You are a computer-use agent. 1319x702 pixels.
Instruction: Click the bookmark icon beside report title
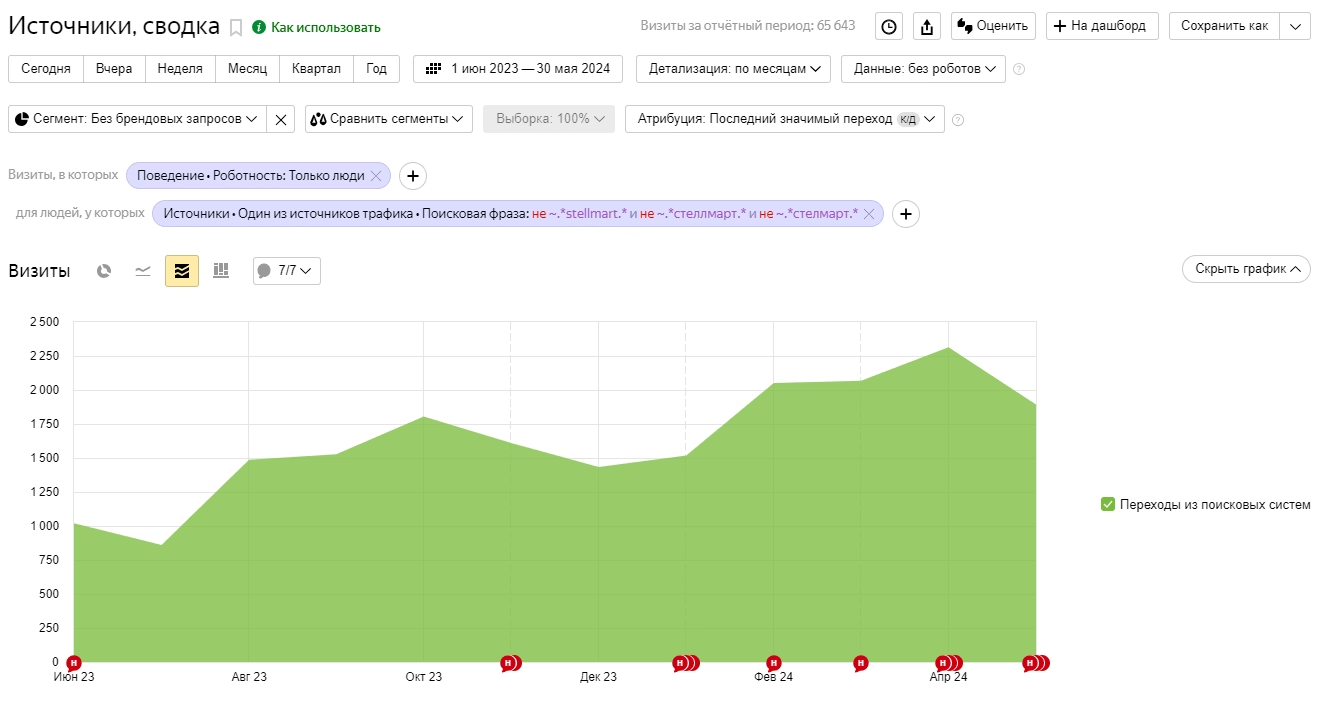(x=236, y=28)
